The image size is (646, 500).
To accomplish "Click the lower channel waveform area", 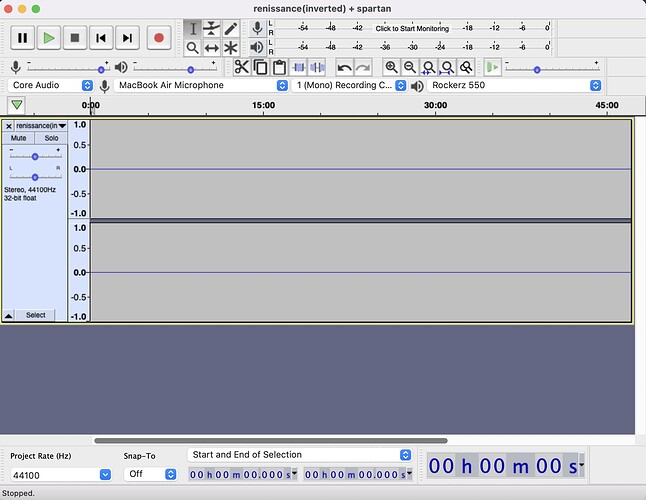I will pos(360,272).
